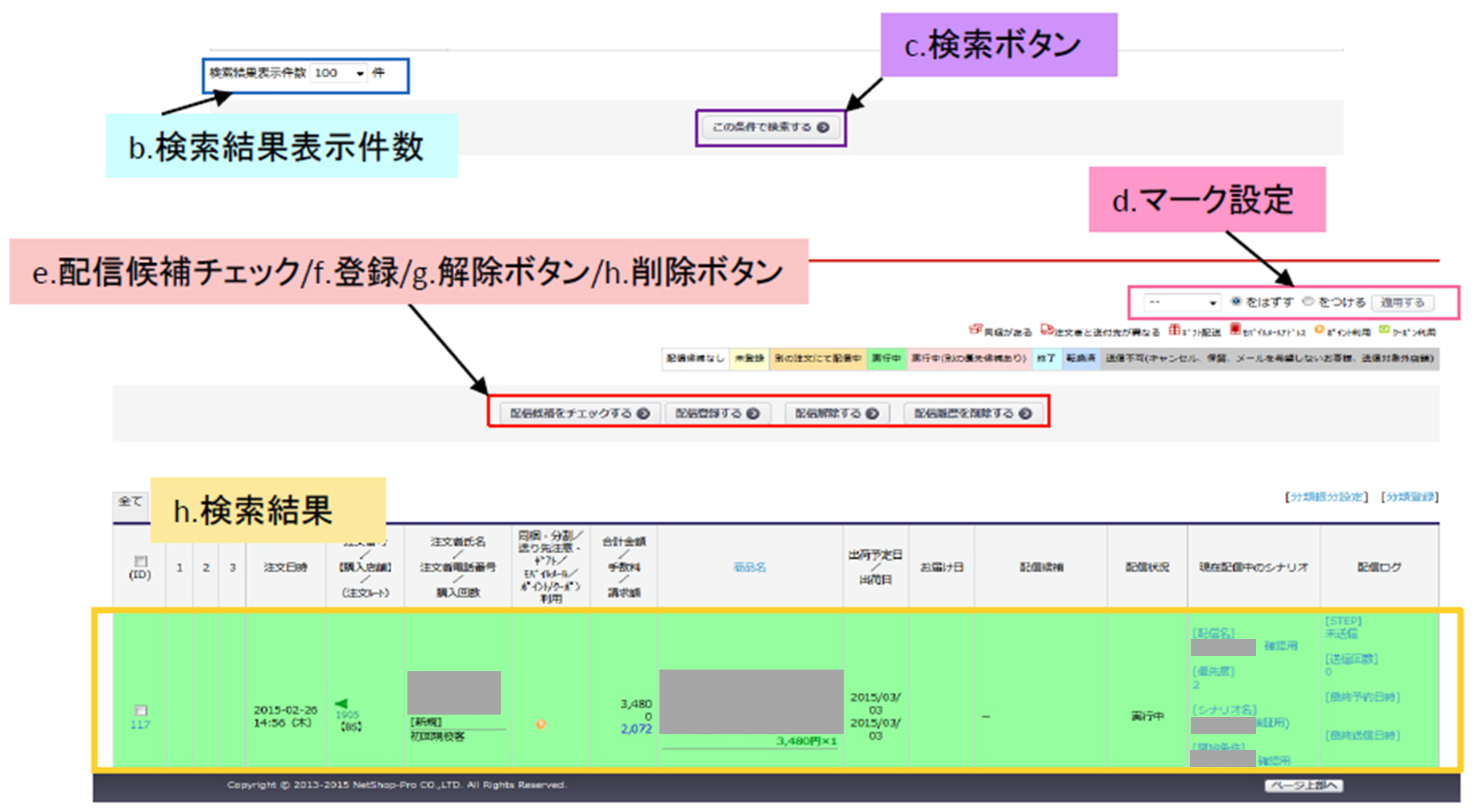The width and height of the screenshot is (1475, 812).
Task: Click the orange point usage legend icon
Action: 1319,330
